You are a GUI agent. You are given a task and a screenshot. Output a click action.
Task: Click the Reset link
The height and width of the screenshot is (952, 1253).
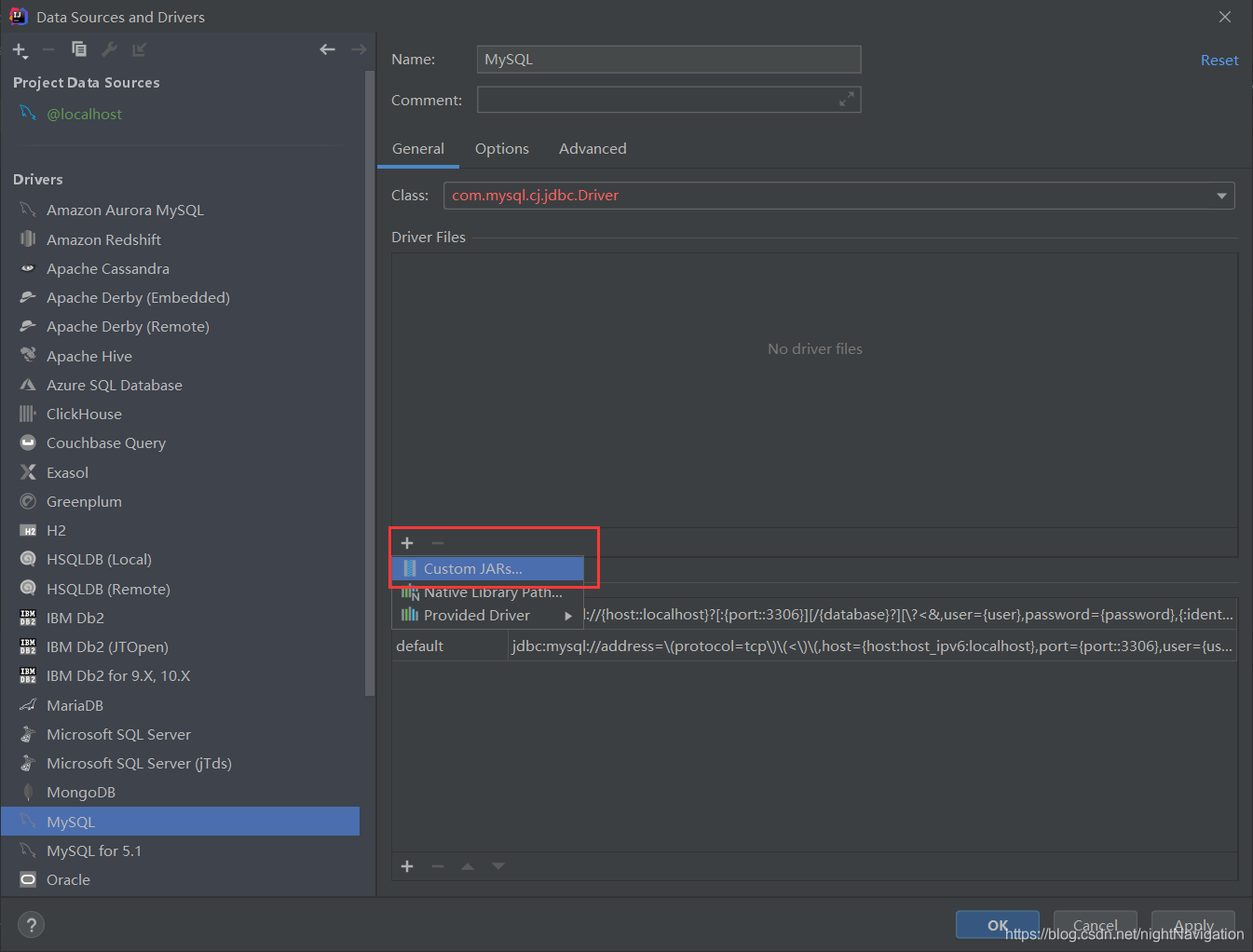[x=1219, y=60]
